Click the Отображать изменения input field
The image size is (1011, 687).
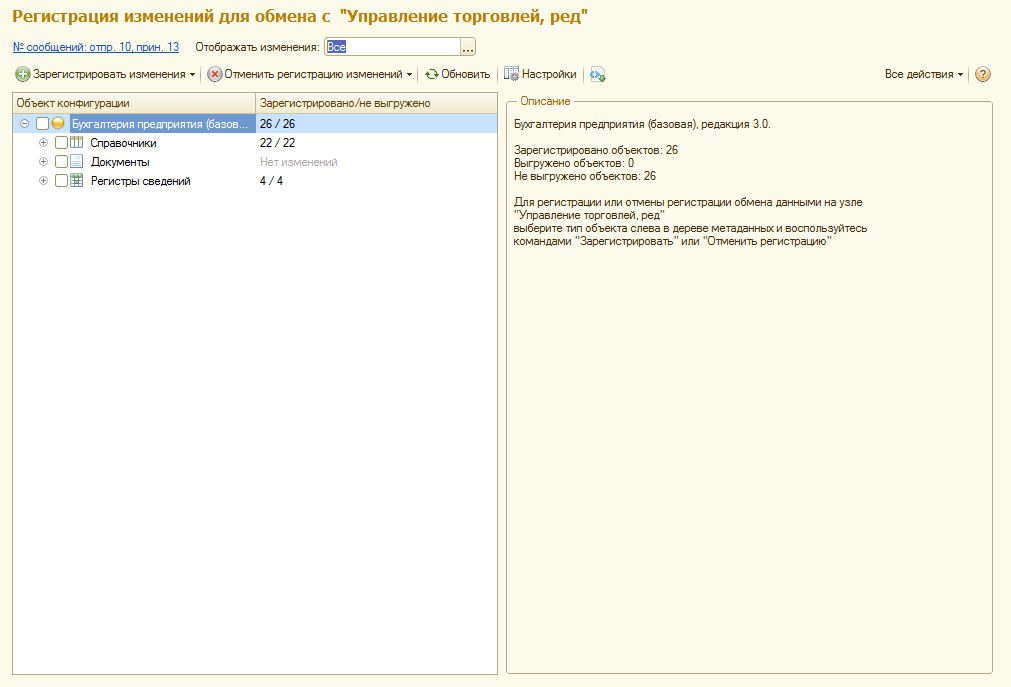click(x=393, y=47)
